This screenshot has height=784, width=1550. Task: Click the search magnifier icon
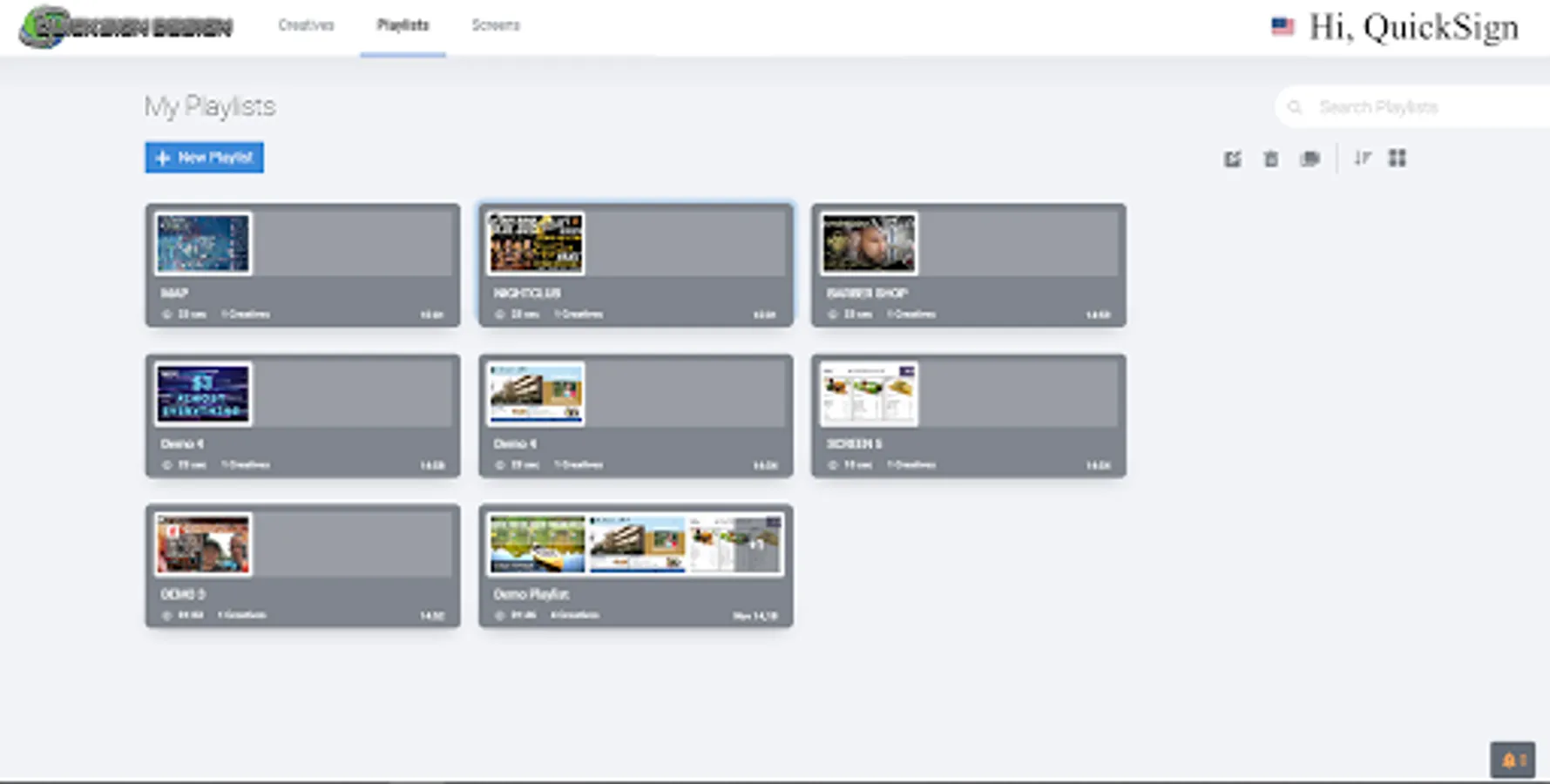tap(1296, 106)
